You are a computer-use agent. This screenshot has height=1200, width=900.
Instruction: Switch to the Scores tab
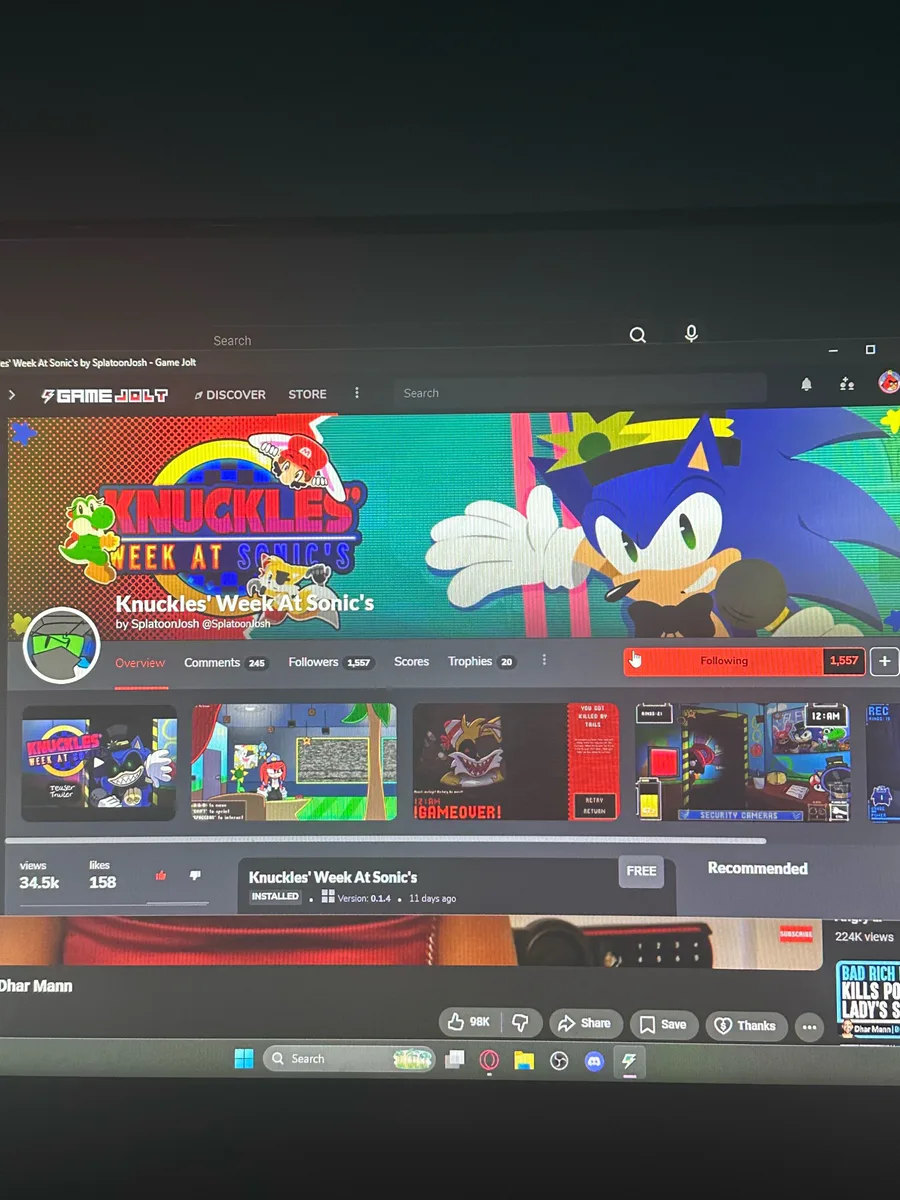[411, 662]
